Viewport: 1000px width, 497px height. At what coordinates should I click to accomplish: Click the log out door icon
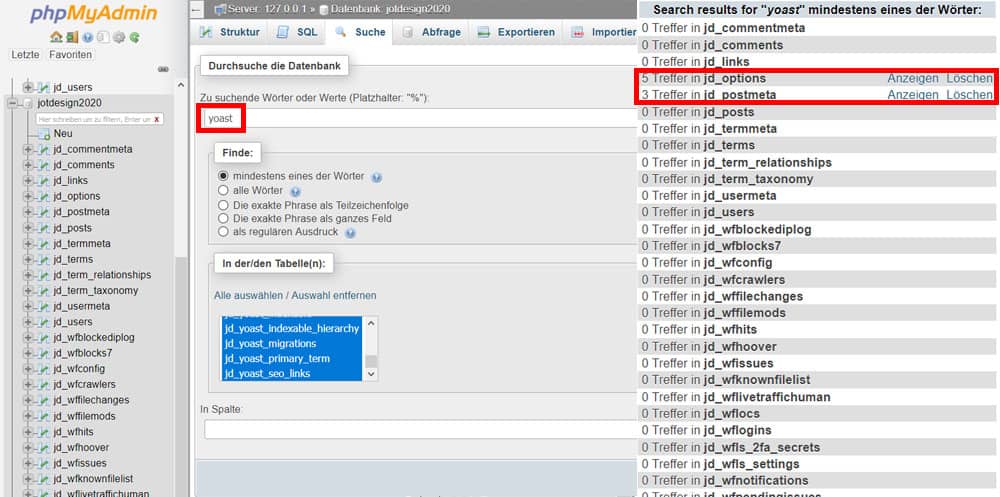[x=71, y=38]
